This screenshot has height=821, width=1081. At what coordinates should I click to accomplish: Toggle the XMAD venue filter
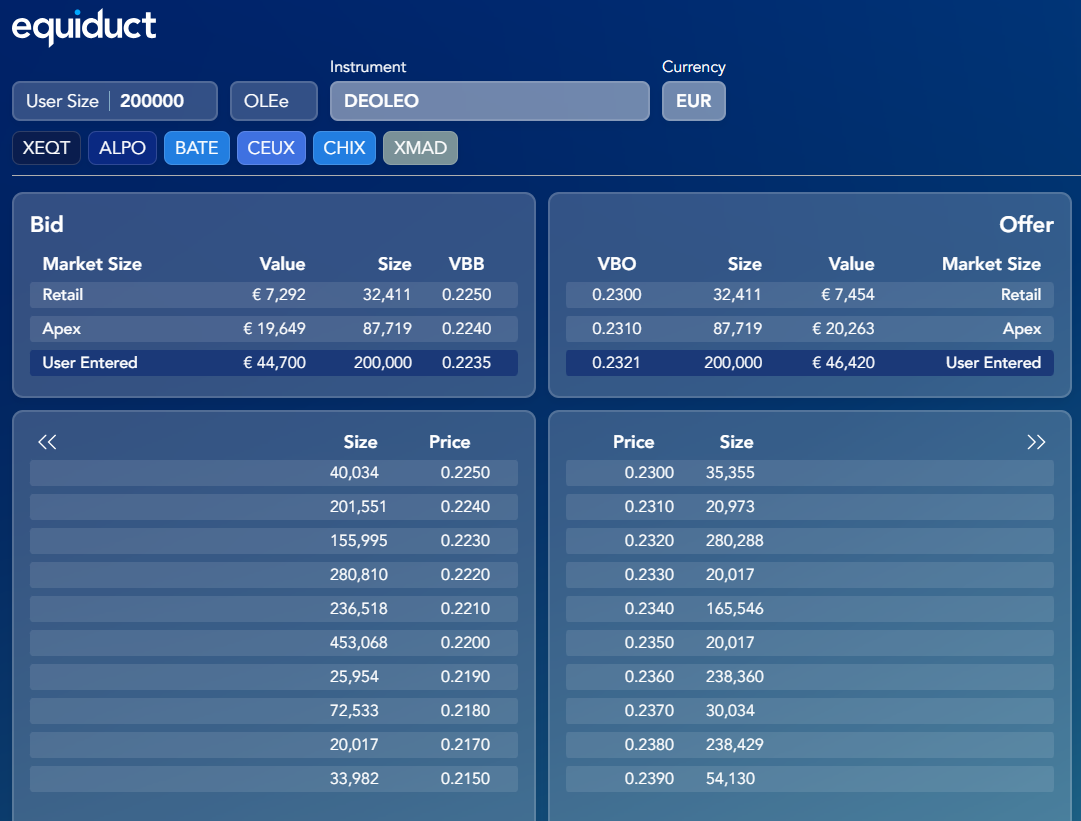[x=420, y=148]
